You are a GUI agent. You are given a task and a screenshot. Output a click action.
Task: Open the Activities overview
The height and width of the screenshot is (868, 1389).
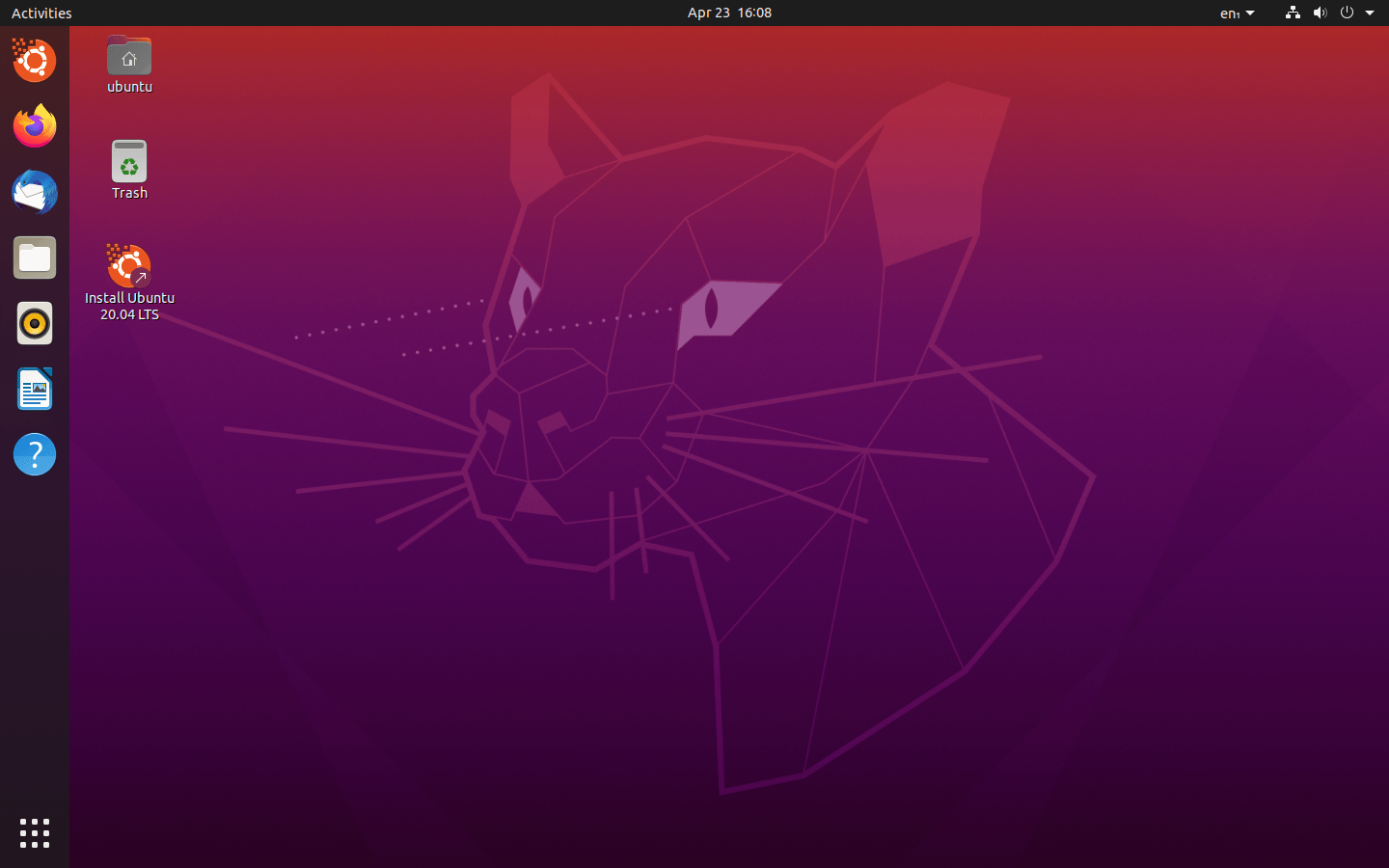click(41, 13)
